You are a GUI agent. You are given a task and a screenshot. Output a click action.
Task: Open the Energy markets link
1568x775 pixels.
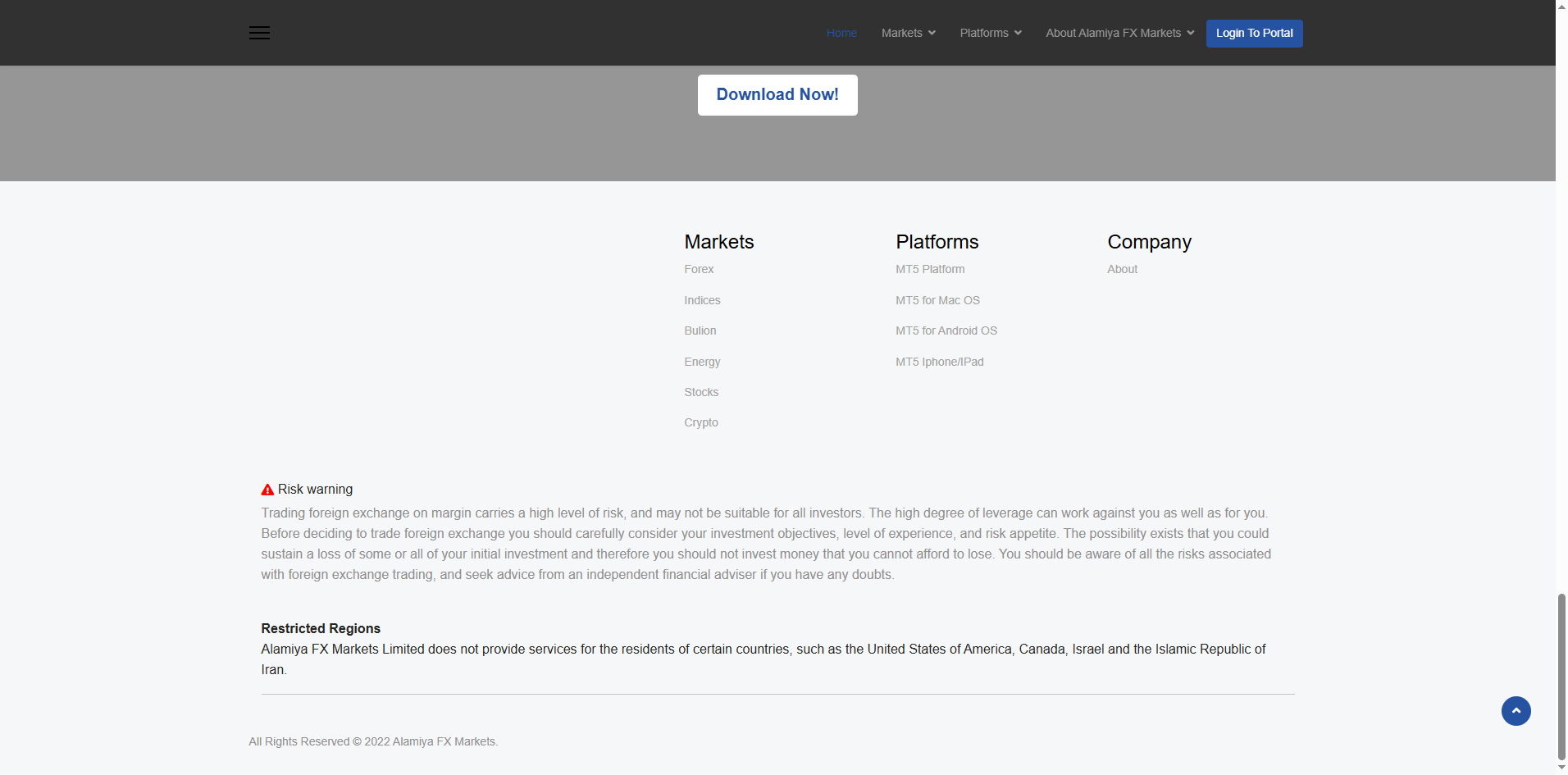tap(702, 362)
